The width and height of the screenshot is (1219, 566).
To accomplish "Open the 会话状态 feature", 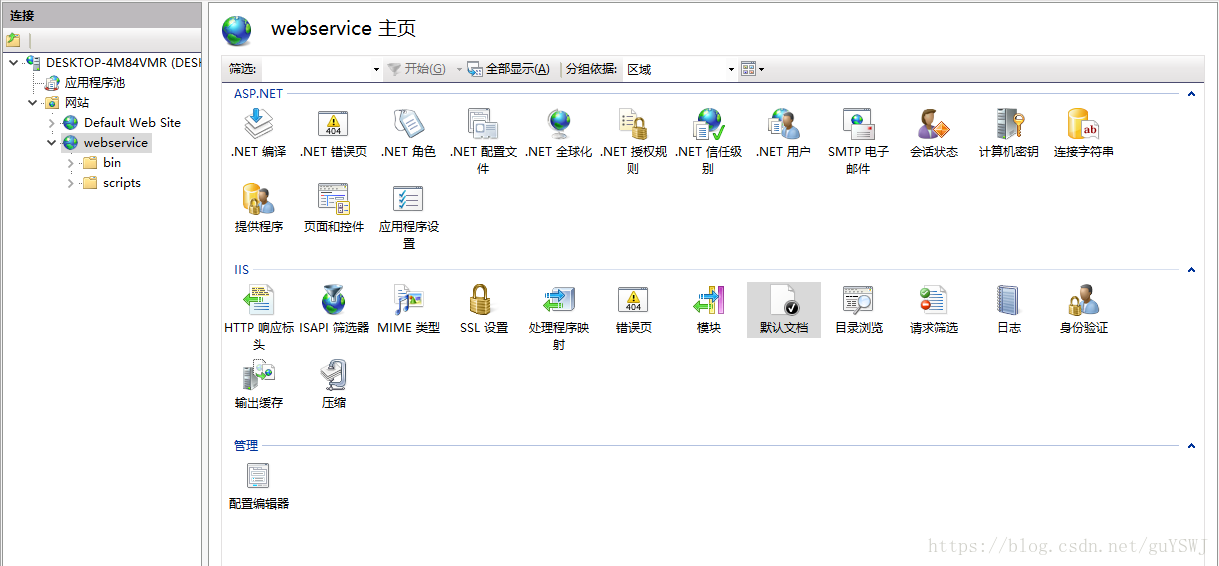I will (x=933, y=134).
